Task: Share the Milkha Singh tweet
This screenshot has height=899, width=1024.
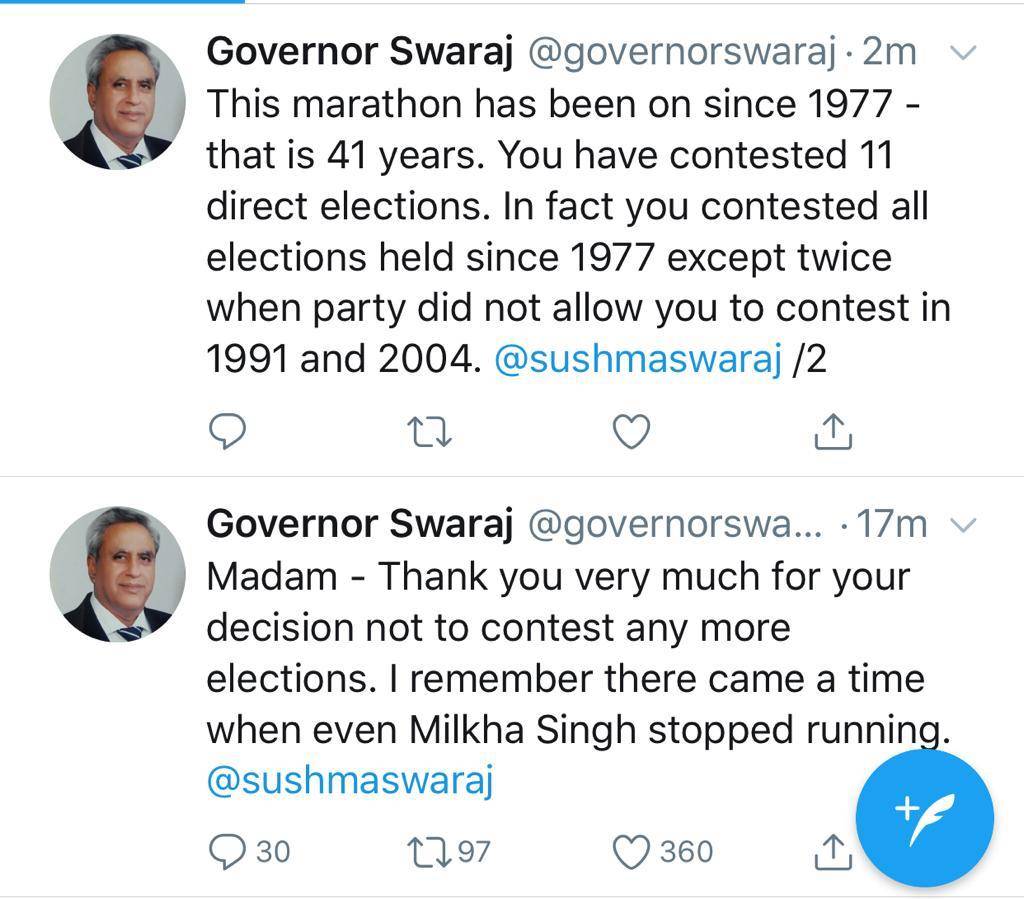Action: tap(832, 851)
